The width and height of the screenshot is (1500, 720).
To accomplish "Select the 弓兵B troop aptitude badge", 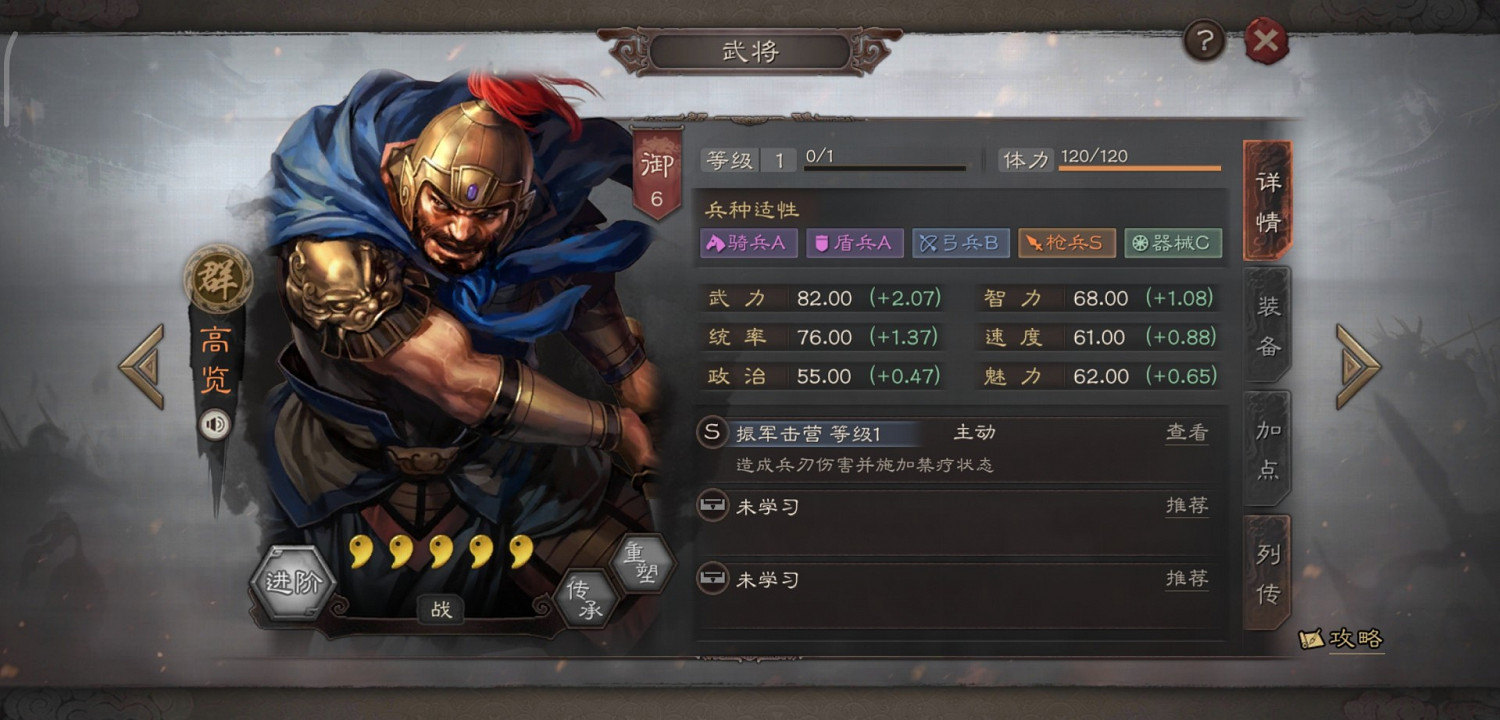I will click(961, 243).
